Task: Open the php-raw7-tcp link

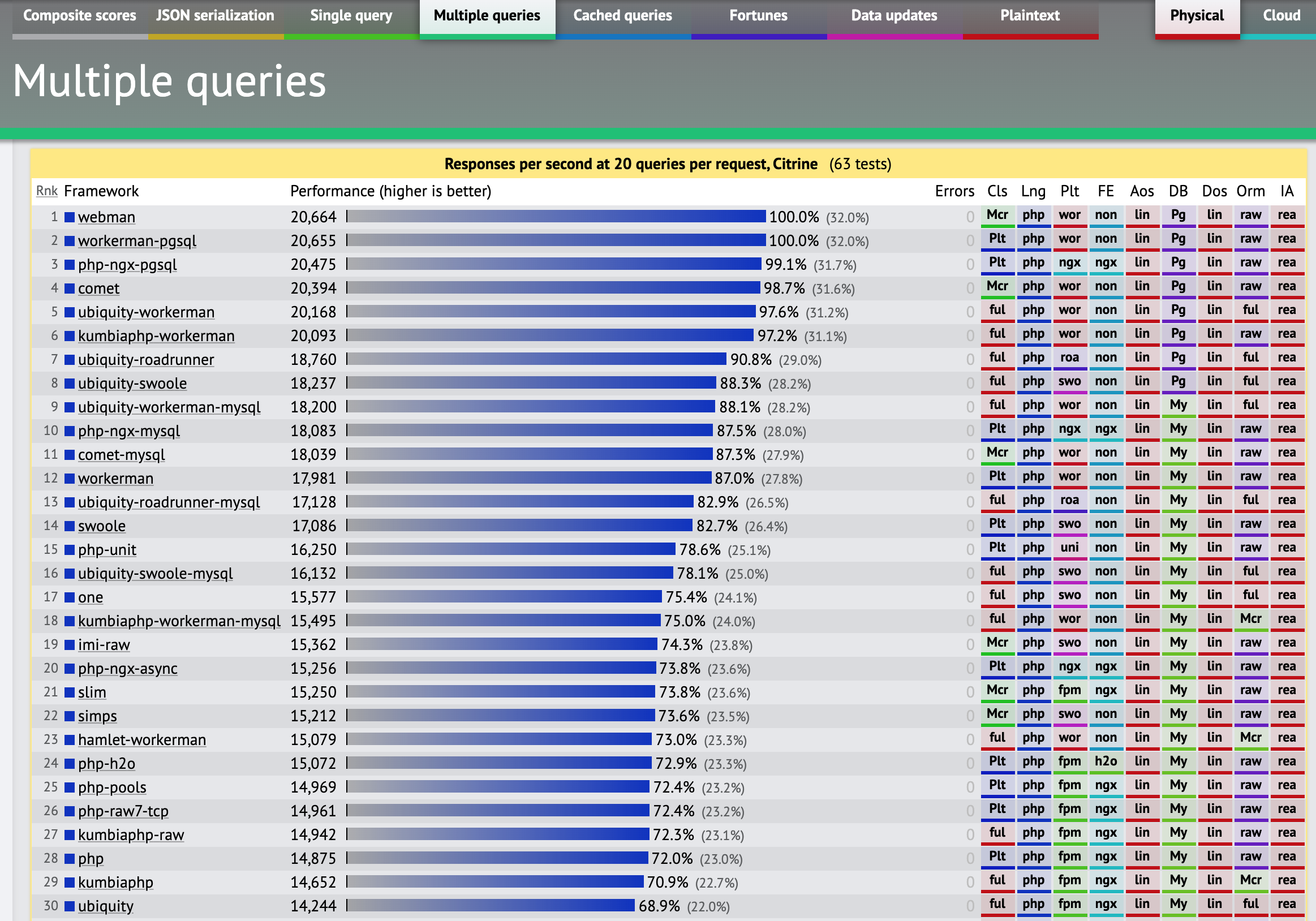Action: (x=123, y=812)
